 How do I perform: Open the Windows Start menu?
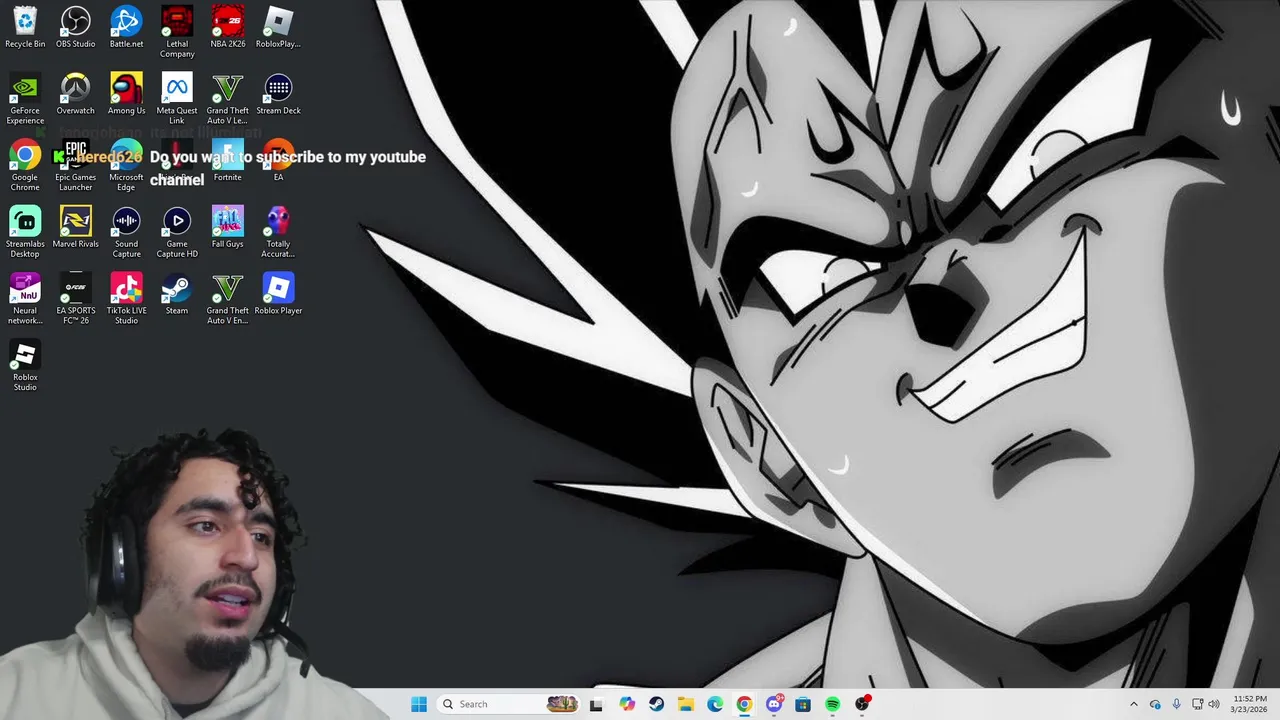point(419,704)
